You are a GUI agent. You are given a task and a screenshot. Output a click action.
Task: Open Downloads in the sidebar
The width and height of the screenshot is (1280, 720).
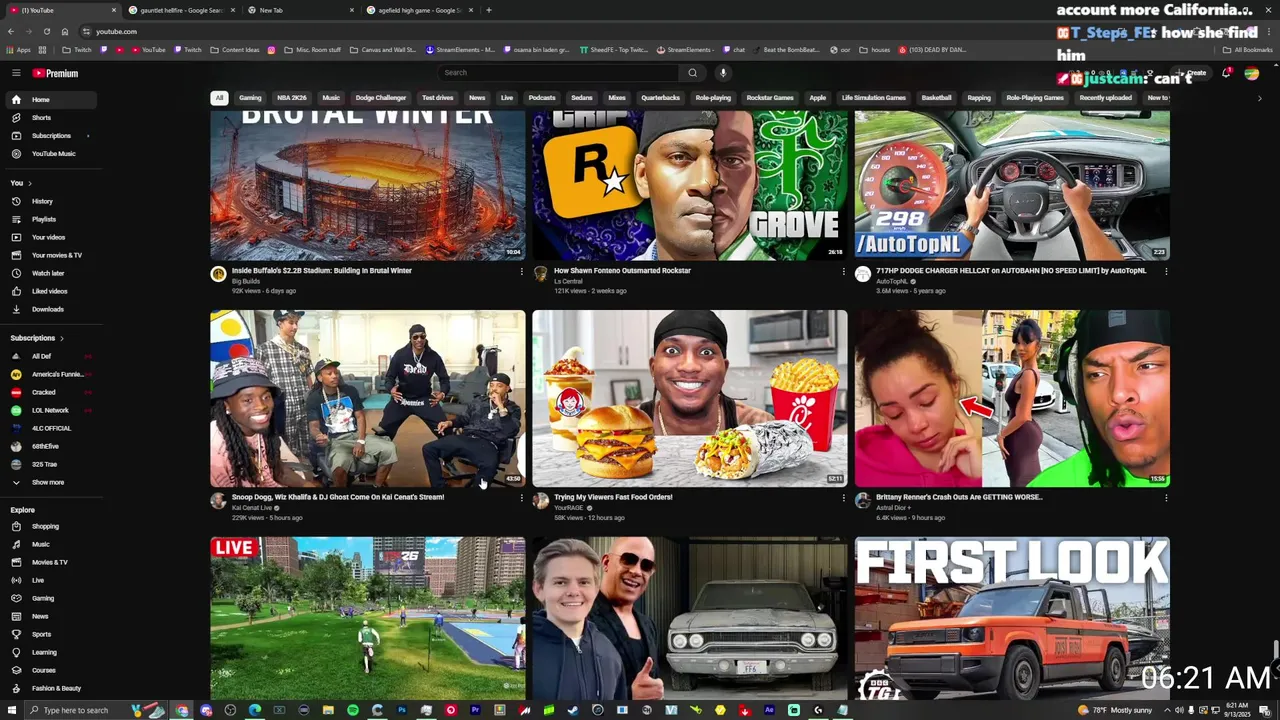pos(50,309)
